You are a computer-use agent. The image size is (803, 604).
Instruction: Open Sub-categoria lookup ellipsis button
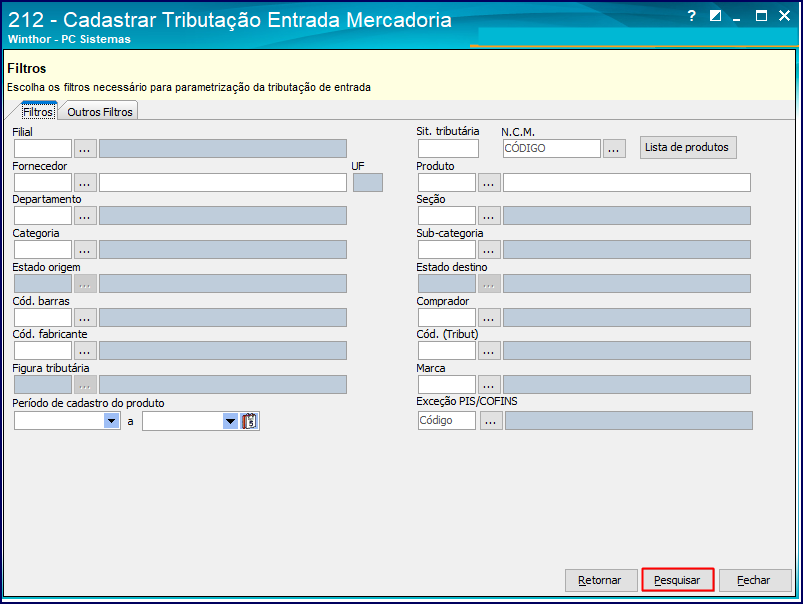pos(489,249)
